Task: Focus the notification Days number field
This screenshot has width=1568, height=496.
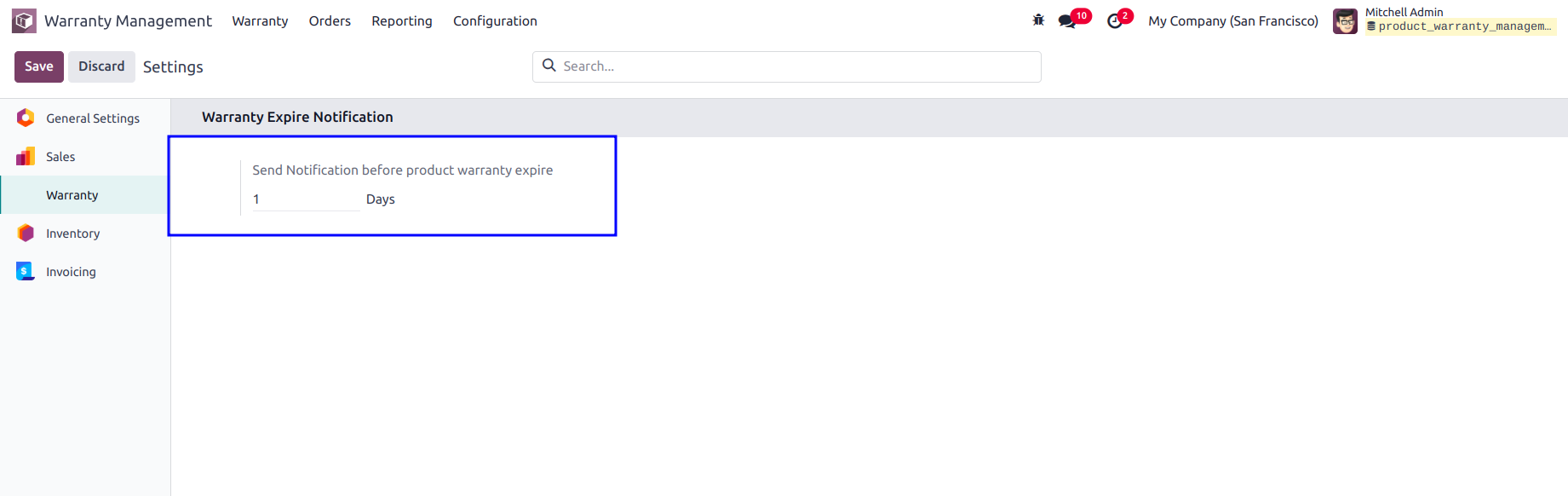Action: (305, 199)
